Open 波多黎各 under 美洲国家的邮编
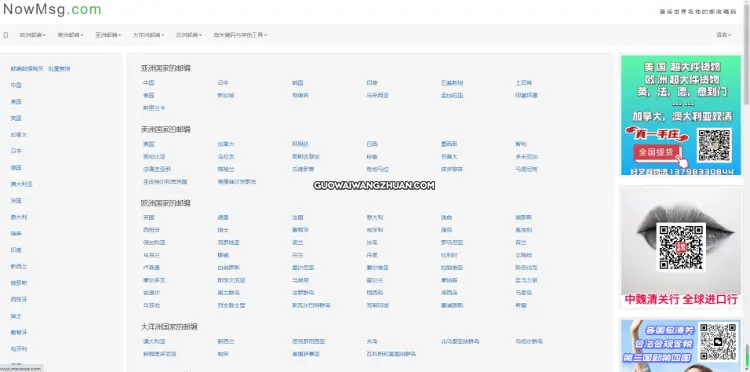Viewport: 750px width, 372px height. 452,169
